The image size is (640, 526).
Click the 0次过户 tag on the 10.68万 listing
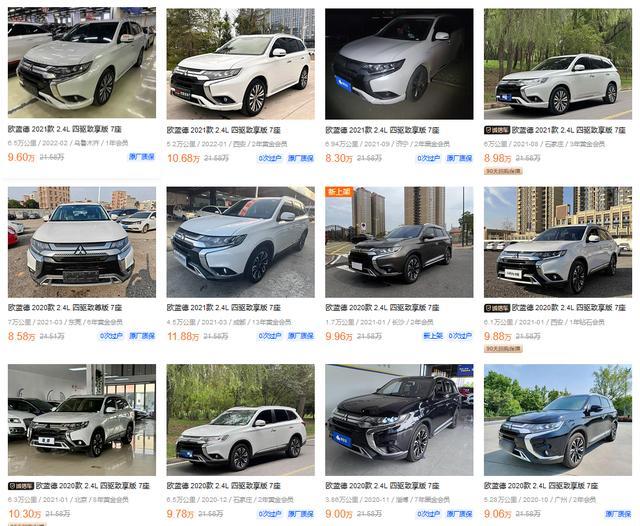coord(270,158)
